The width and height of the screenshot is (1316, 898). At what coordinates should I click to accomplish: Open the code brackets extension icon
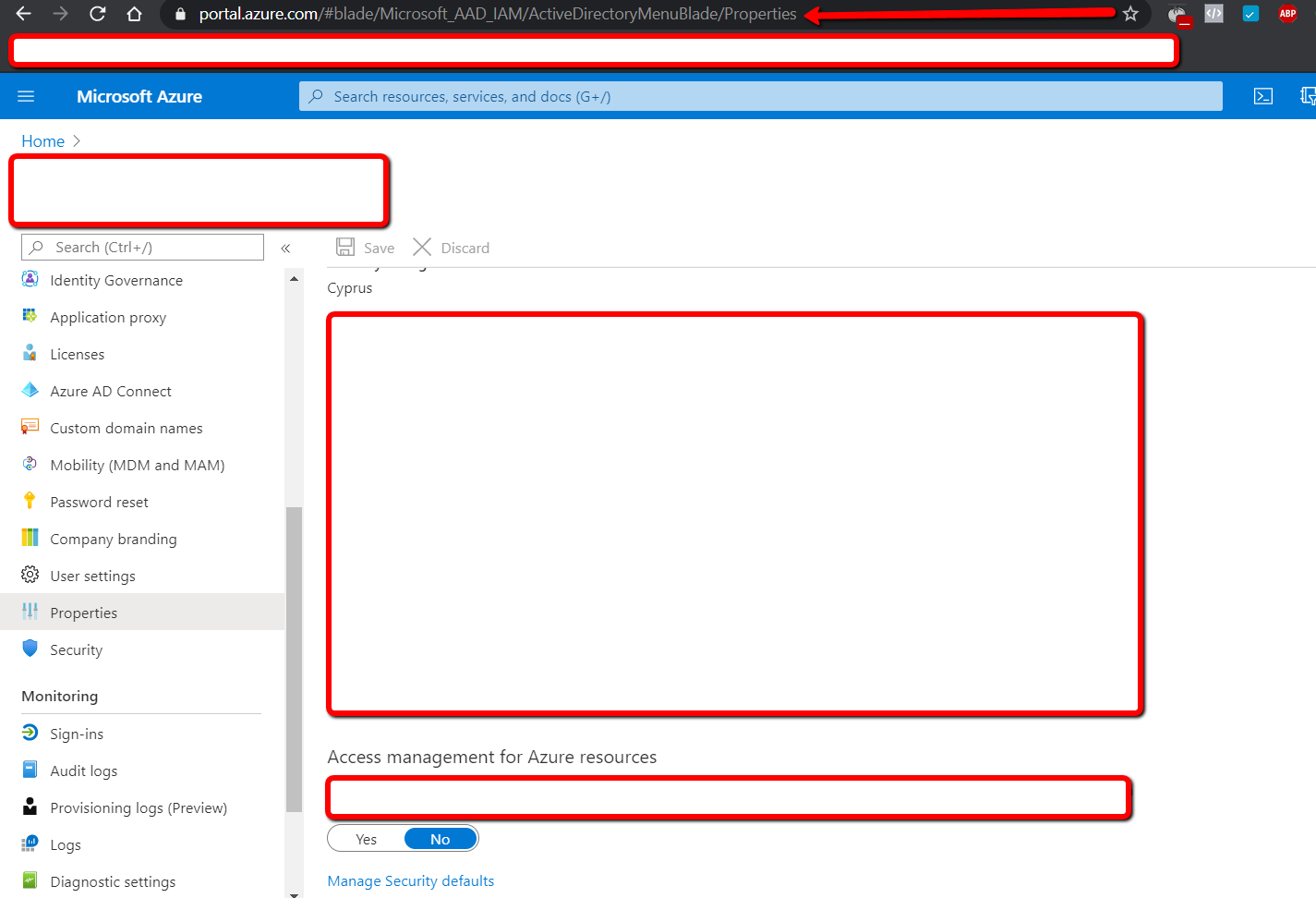tap(1213, 14)
